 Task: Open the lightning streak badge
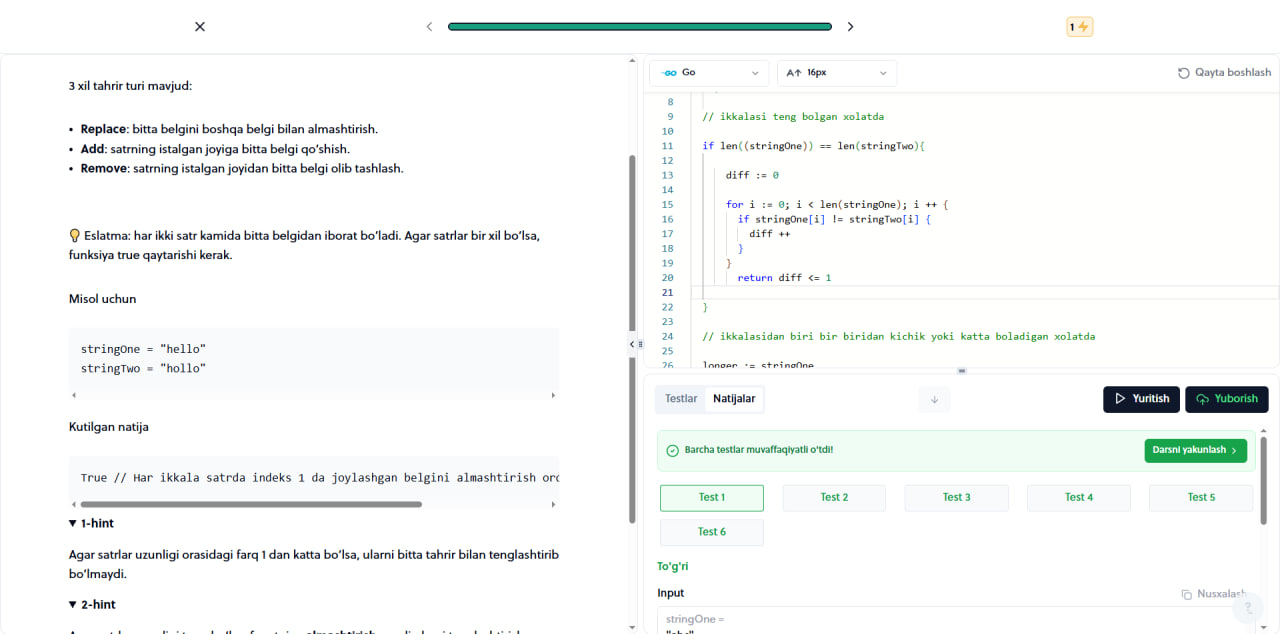coord(1080,27)
